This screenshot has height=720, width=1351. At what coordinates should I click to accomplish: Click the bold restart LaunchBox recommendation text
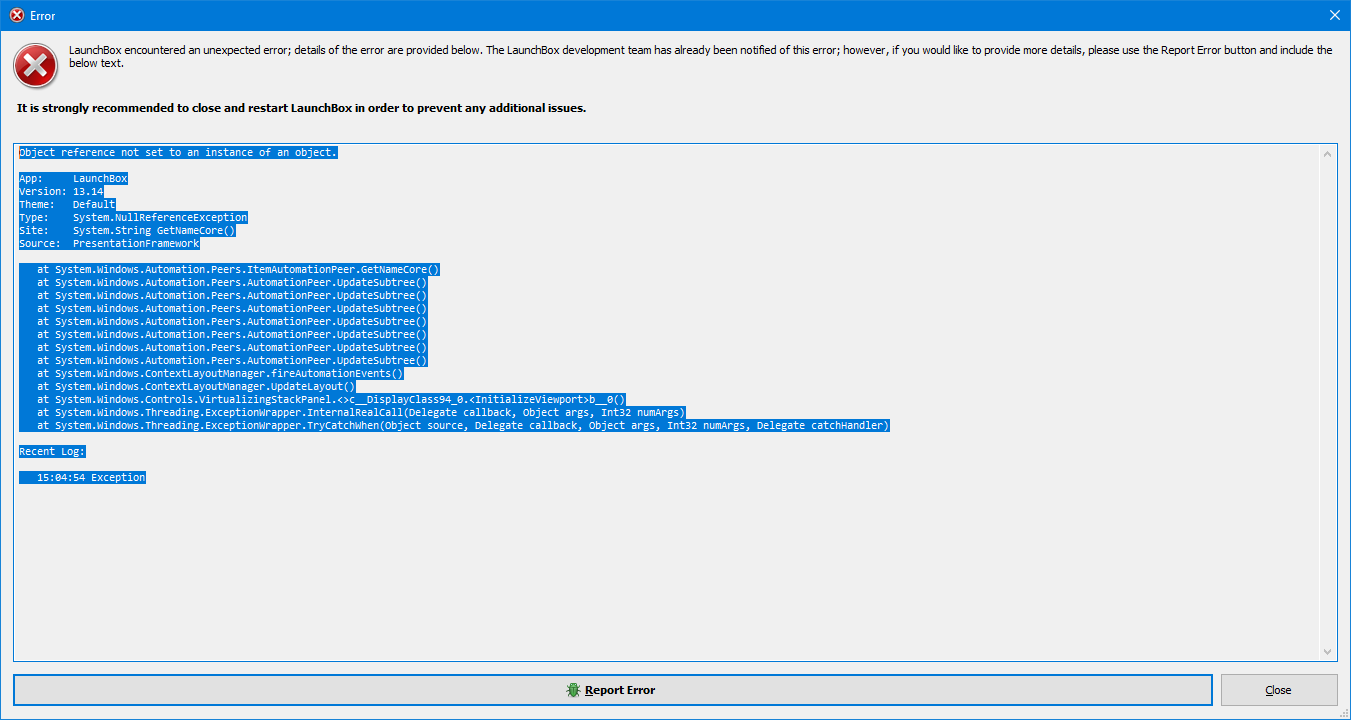tap(301, 108)
